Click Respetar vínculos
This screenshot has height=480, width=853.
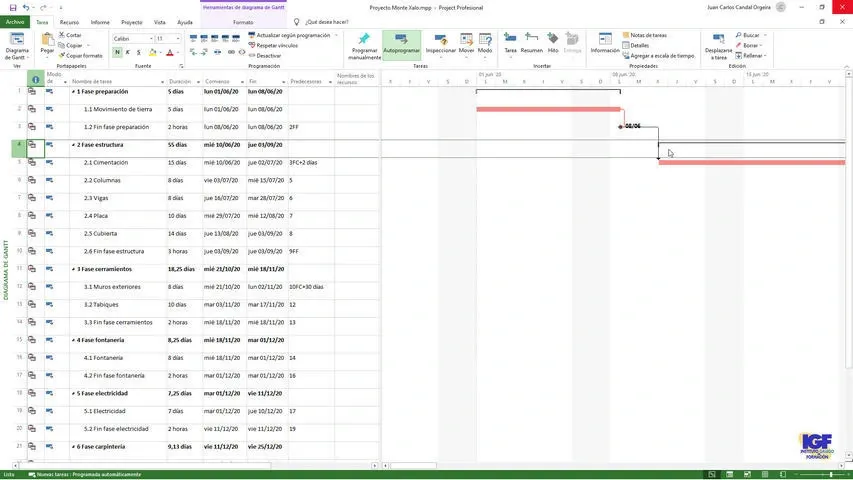tap(273, 45)
